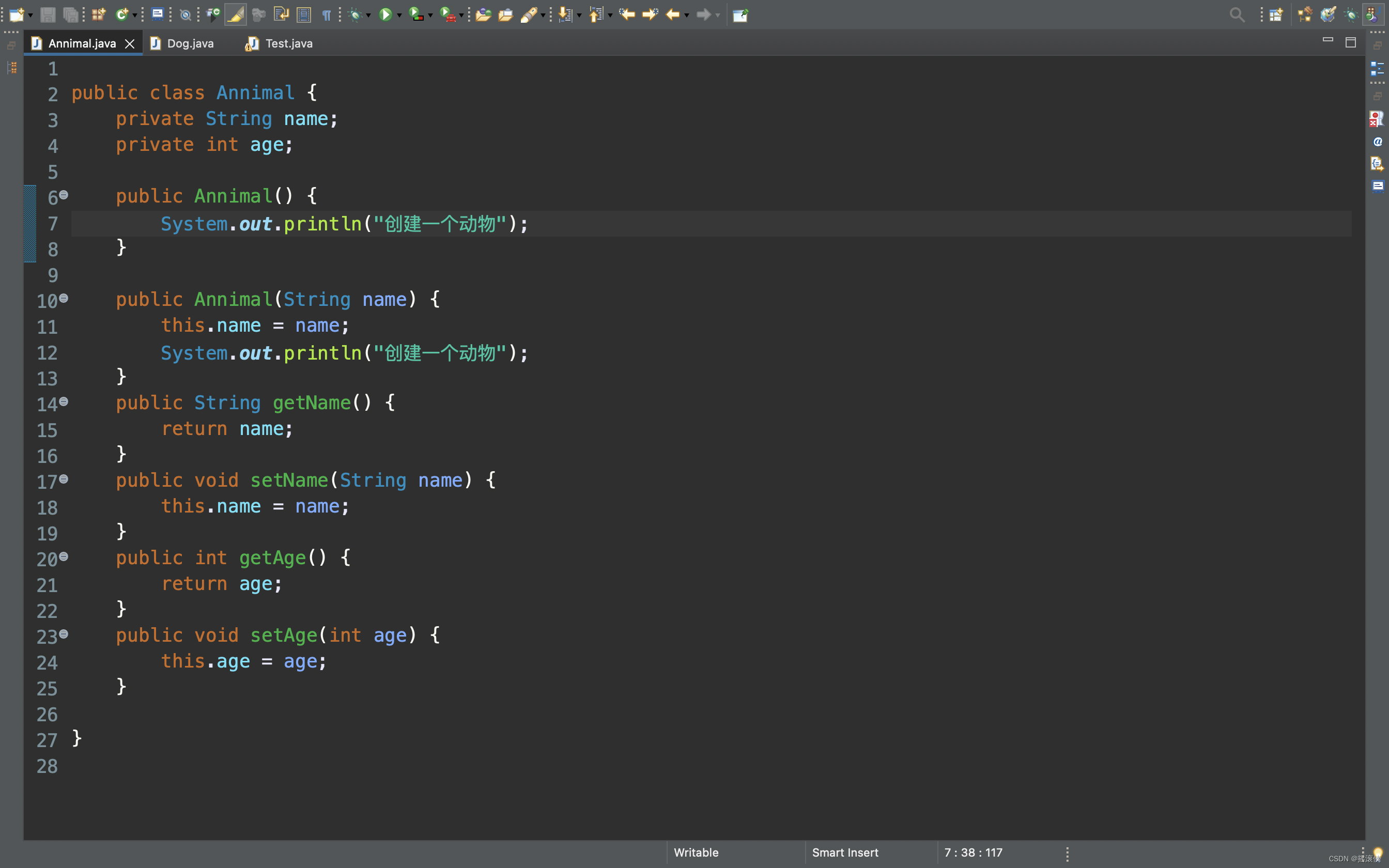Open the Javadoc @ view icon

(x=1378, y=141)
